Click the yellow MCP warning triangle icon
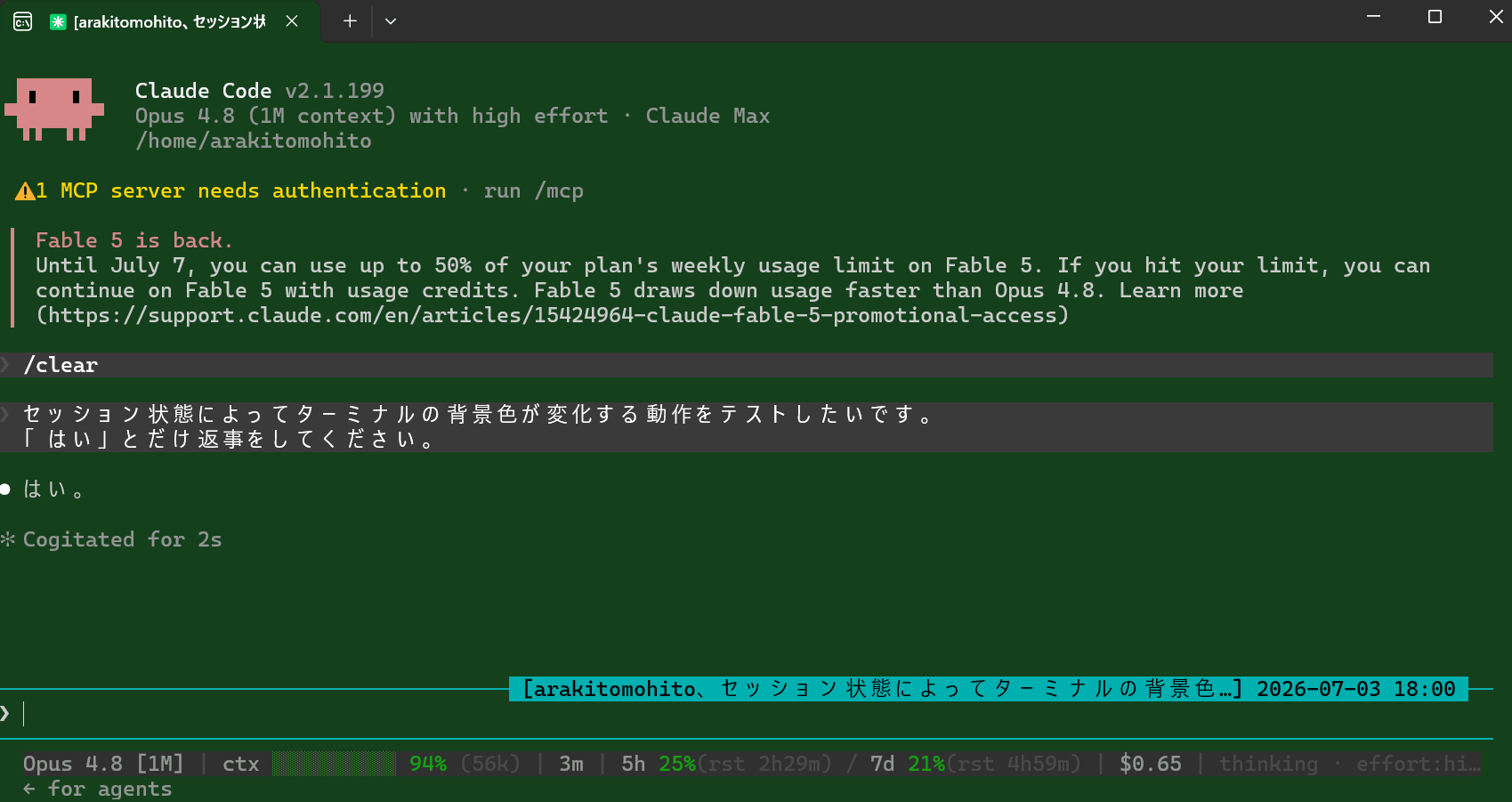This screenshot has height=802, width=1512. click(x=25, y=190)
